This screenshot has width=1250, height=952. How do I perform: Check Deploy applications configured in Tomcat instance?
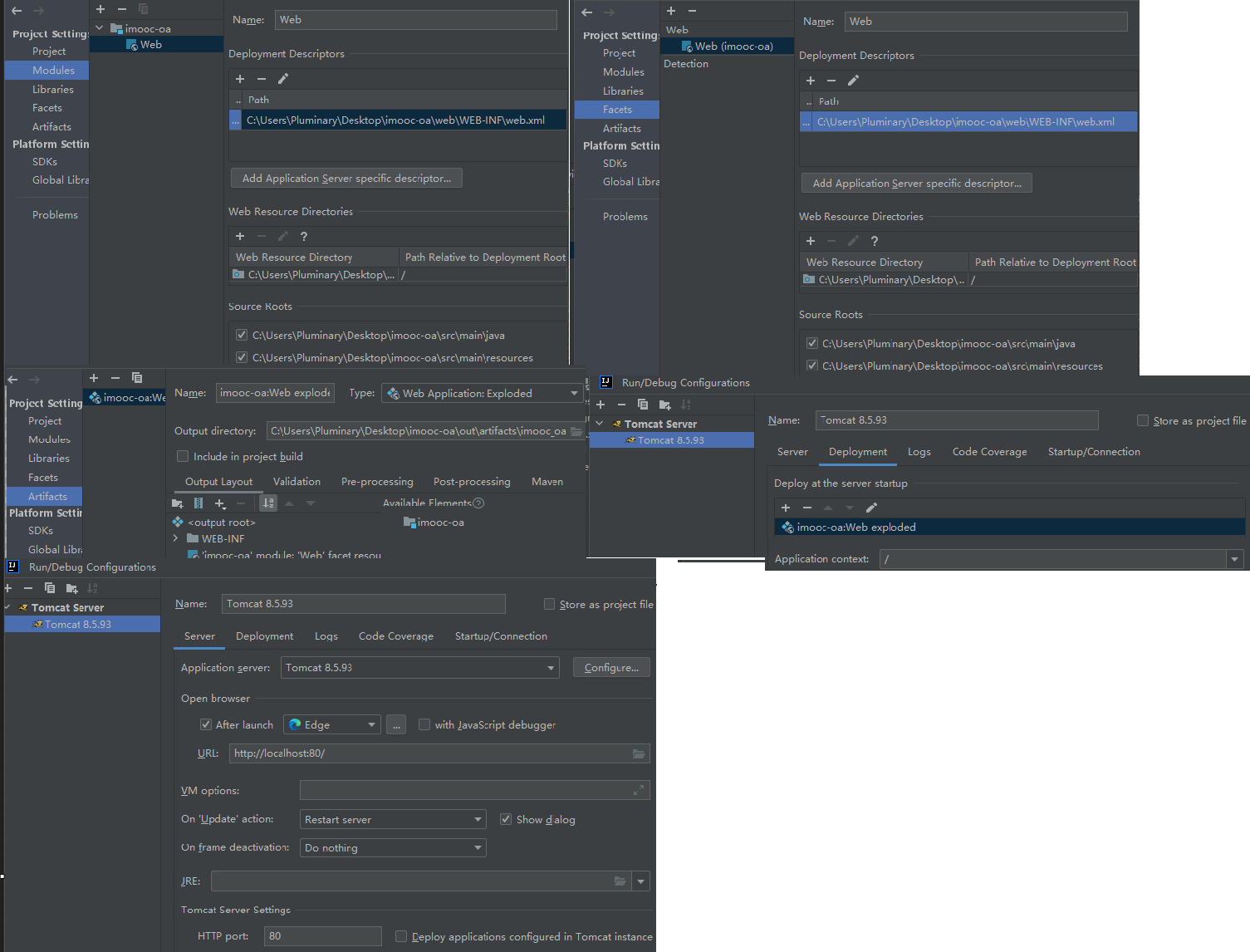(x=401, y=936)
